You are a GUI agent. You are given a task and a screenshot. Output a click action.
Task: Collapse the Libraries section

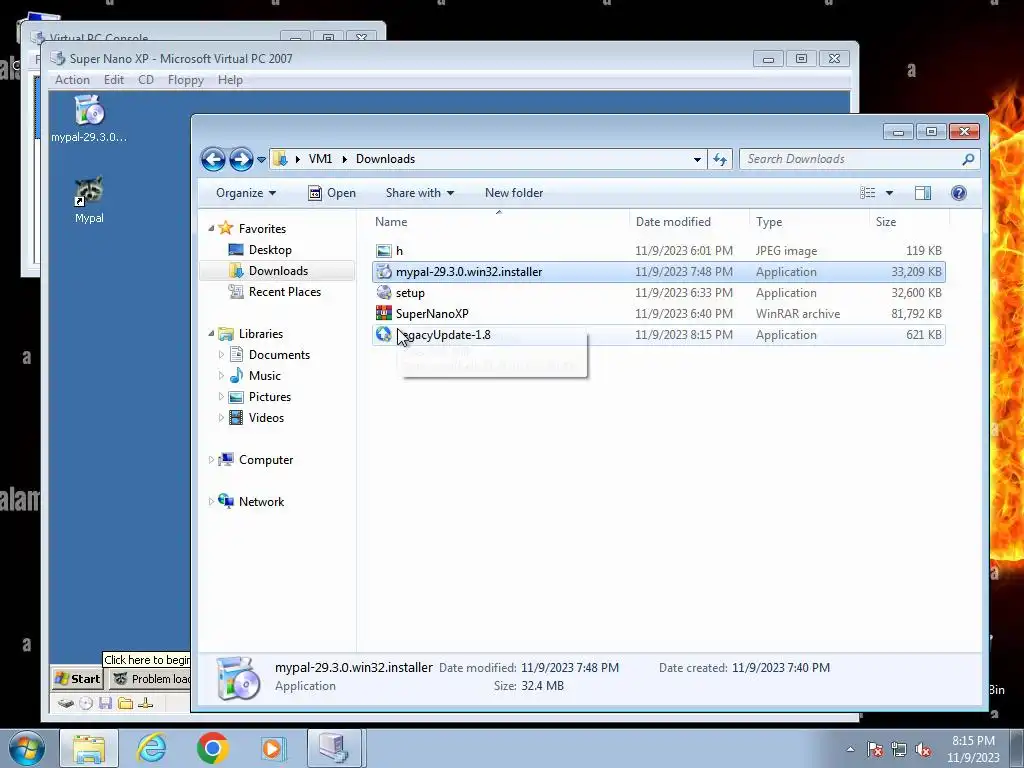click(211, 334)
